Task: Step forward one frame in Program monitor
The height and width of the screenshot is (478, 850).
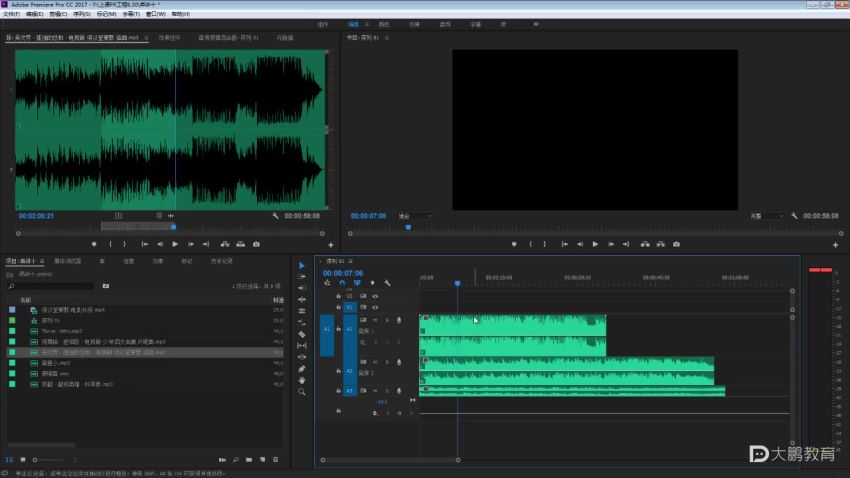Action: 611,244
